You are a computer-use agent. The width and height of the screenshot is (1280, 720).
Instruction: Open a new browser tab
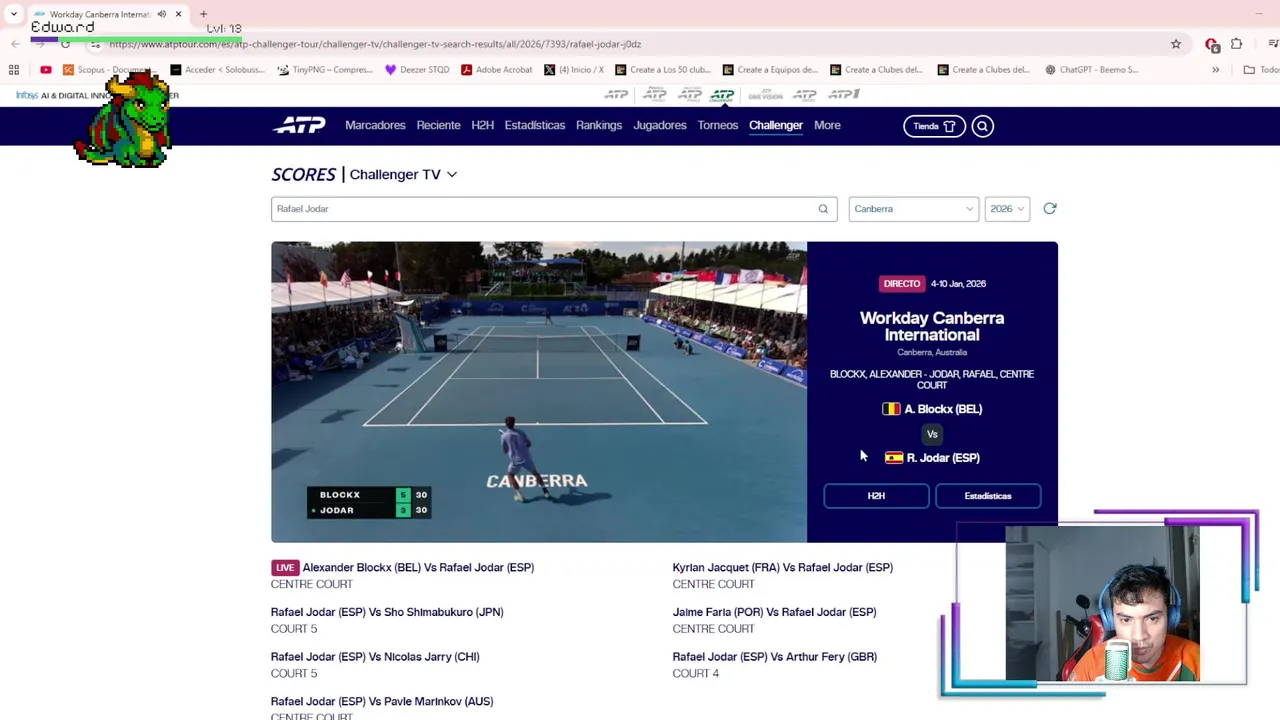[203, 14]
